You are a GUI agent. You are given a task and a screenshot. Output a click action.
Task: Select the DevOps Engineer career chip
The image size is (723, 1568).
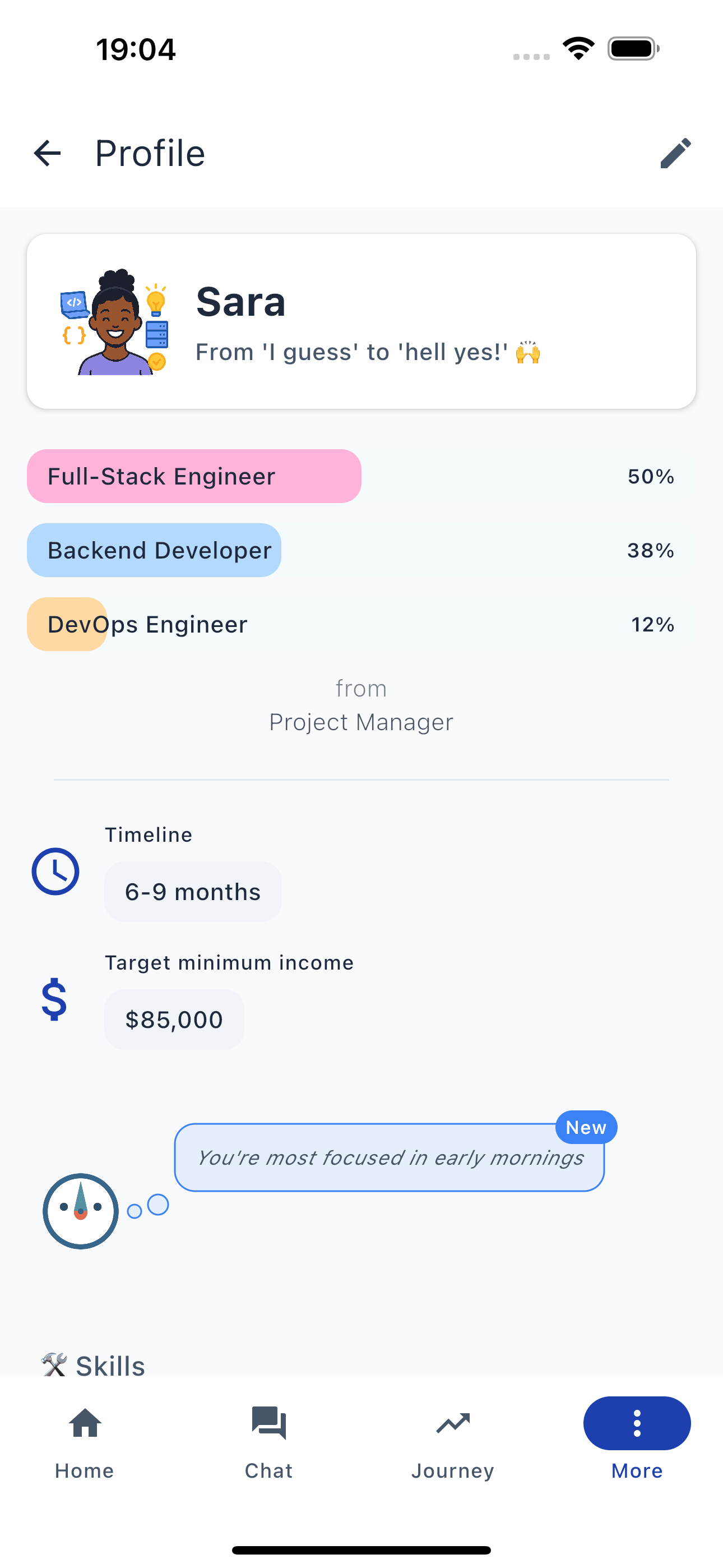coord(147,624)
